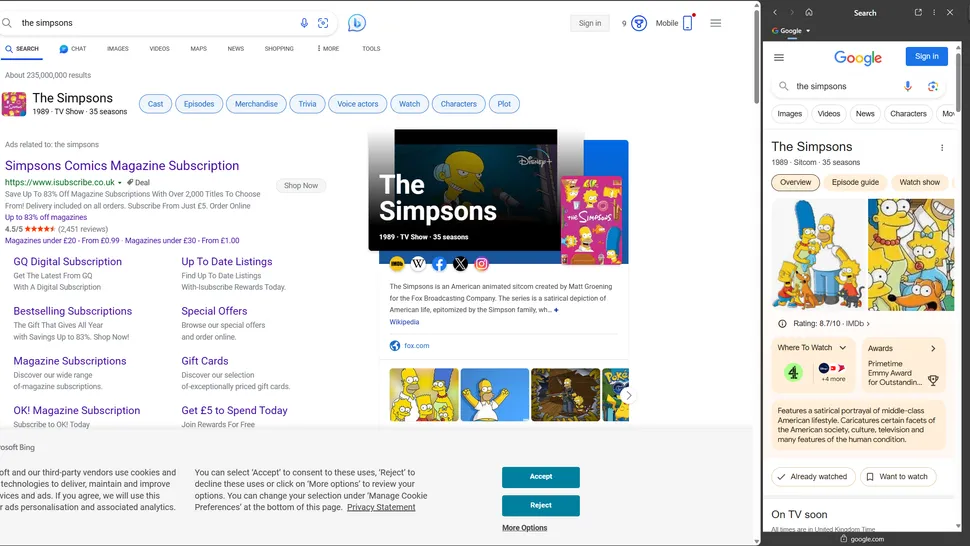The image size is (970, 546).
Task: Select the Episode guide tab in Google panel
Action: coord(855,182)
